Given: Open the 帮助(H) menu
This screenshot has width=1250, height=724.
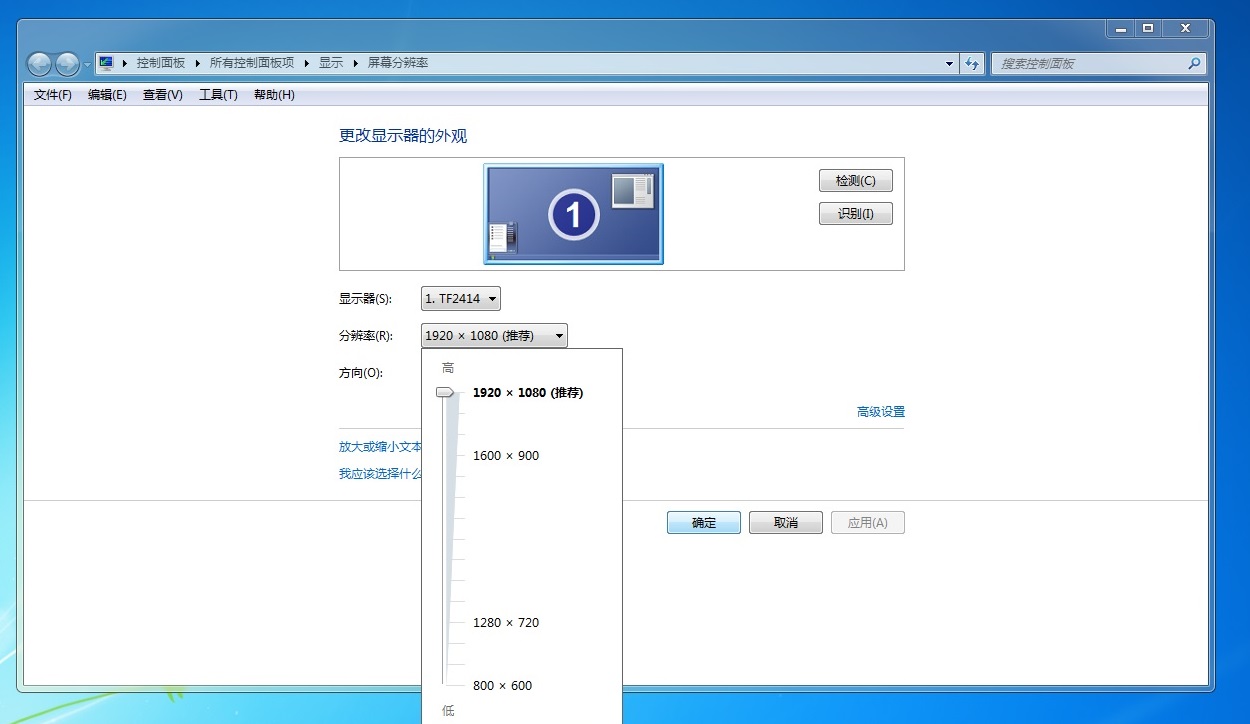Looking at the screenshot, I should (274, 95).
